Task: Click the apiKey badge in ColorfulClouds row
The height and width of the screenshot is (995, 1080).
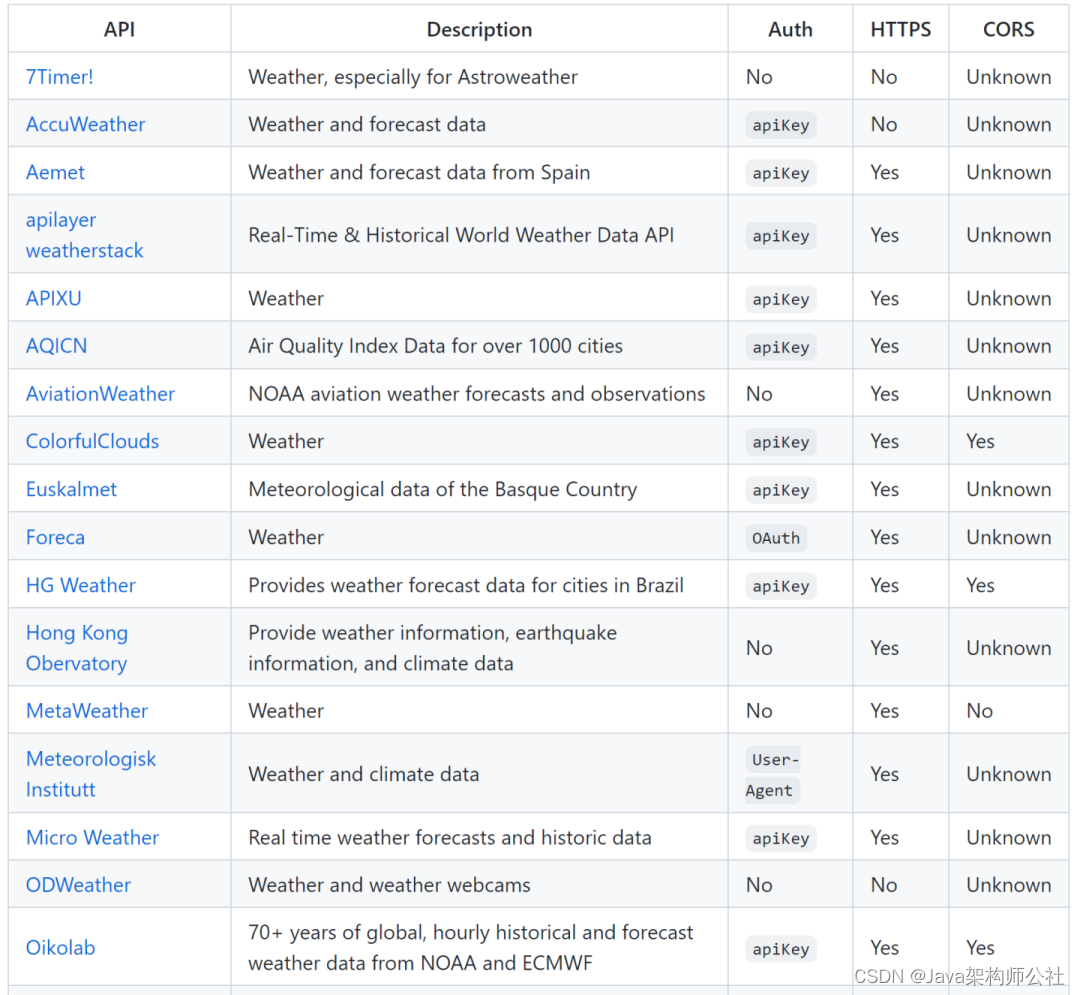Action: pos(780,442)
